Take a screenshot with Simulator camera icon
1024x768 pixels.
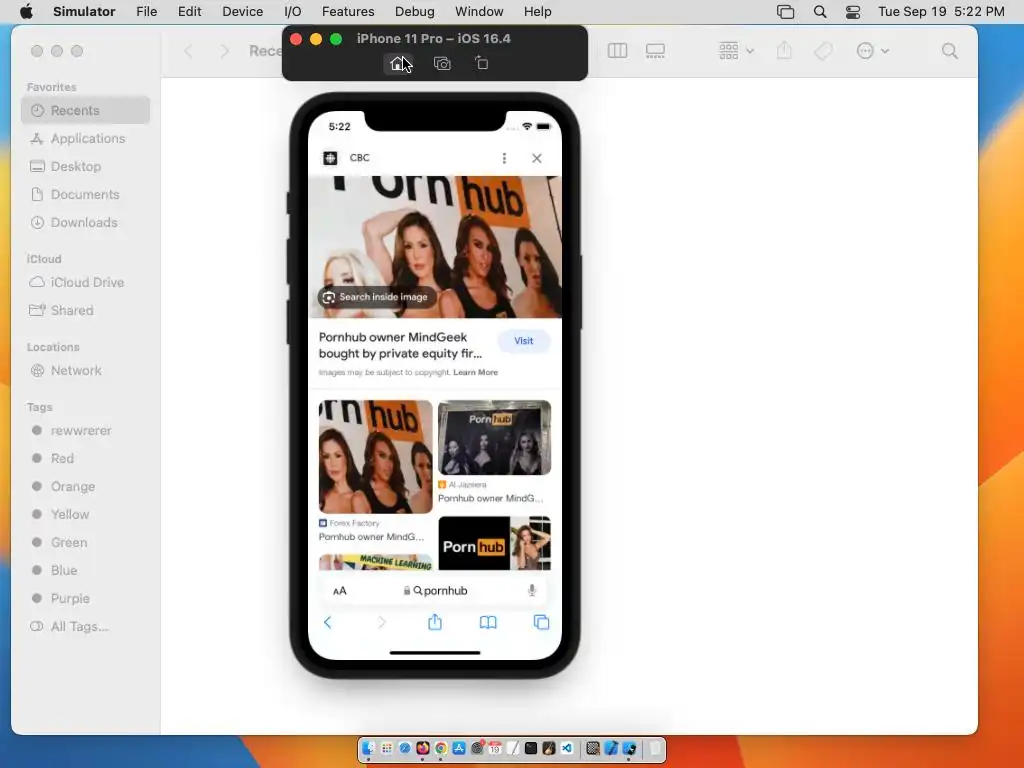click(442, 63)
